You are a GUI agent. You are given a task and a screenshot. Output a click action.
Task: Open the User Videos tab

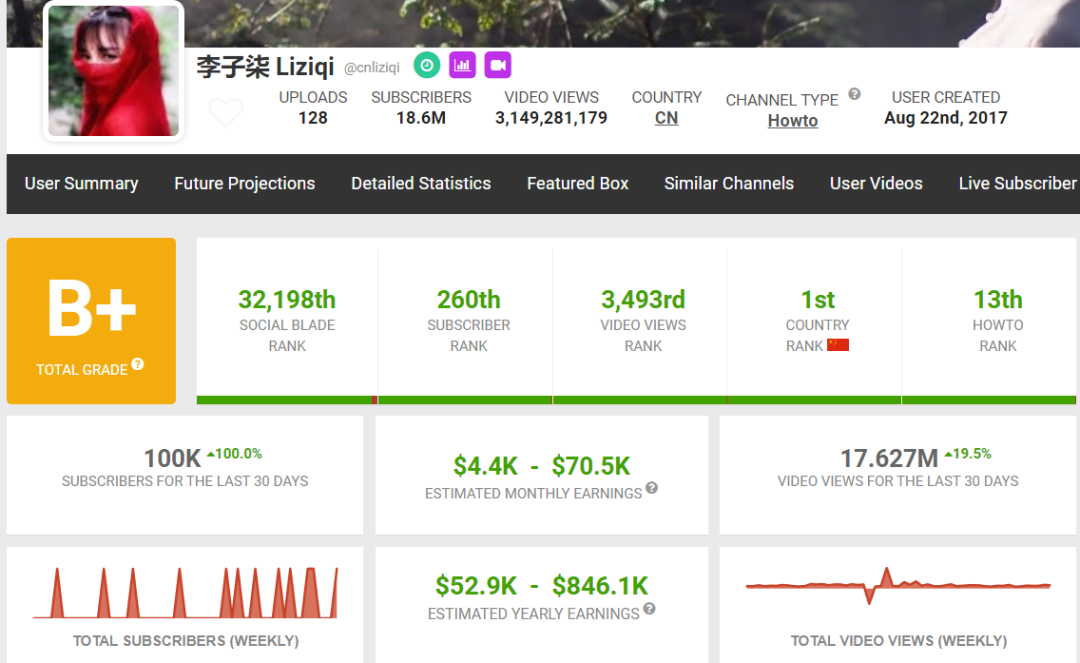876,184
